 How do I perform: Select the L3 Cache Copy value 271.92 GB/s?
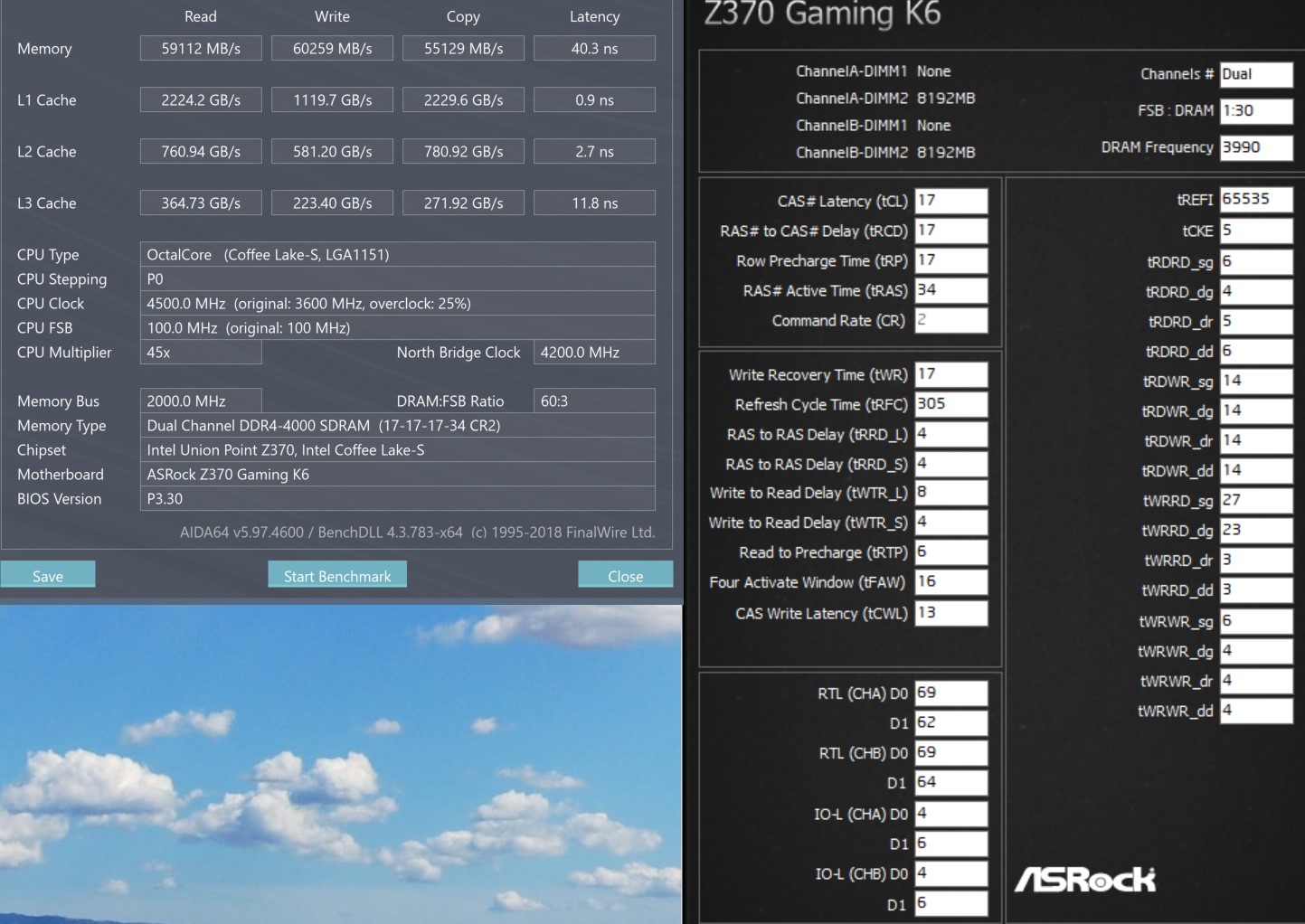click(463, 203)
